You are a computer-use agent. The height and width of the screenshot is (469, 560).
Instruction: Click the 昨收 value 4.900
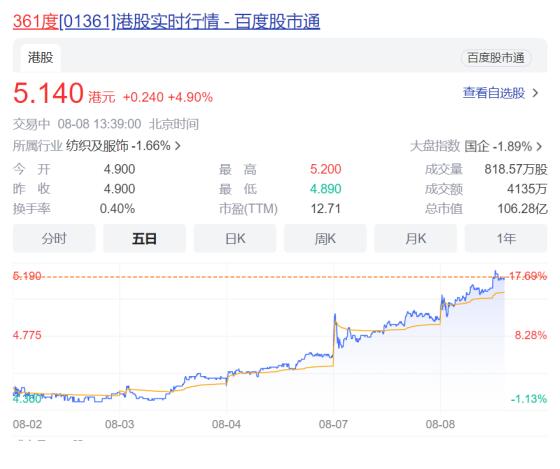coord(119,189)
